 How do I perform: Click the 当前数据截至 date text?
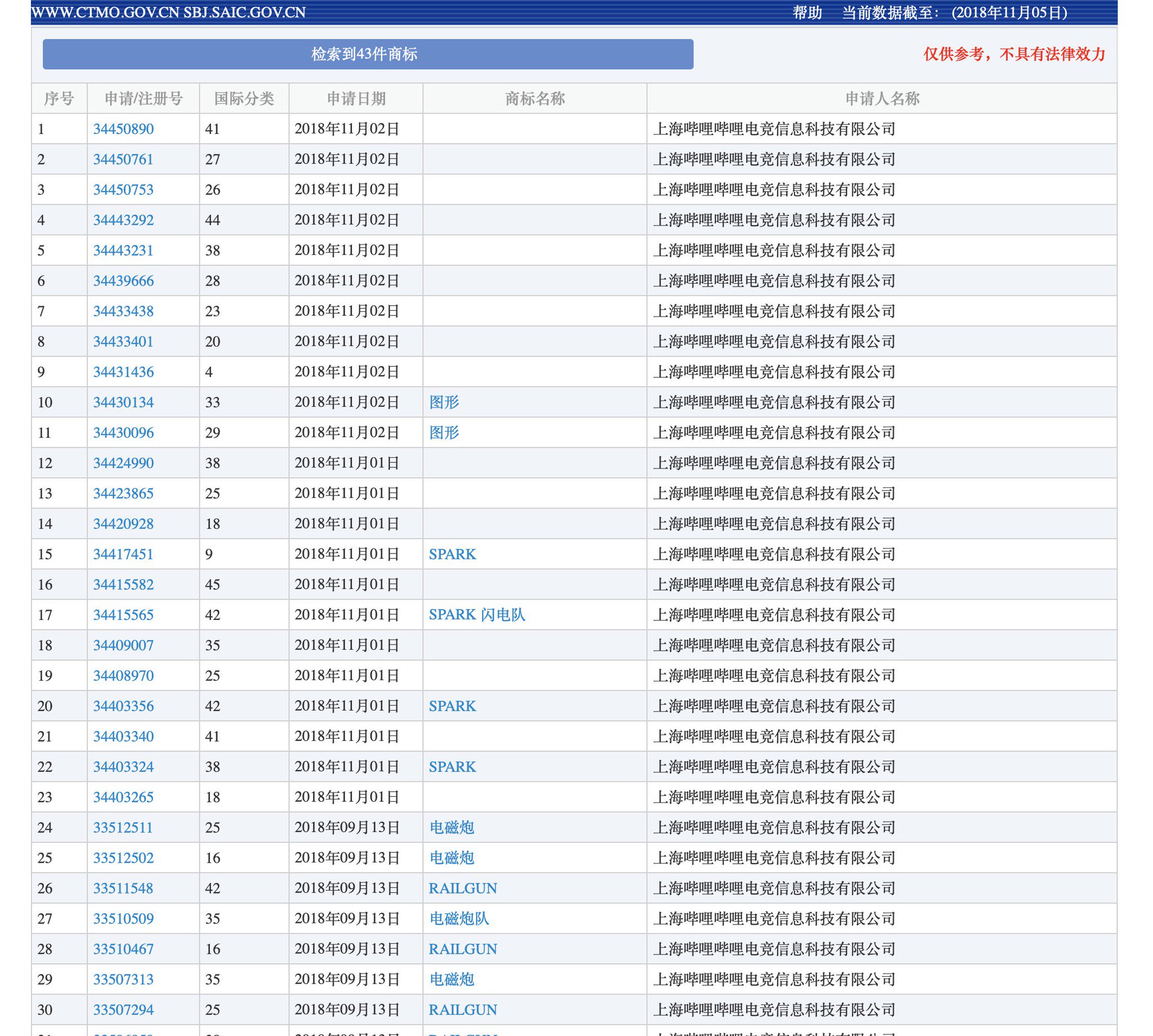(x=954, y=12)
